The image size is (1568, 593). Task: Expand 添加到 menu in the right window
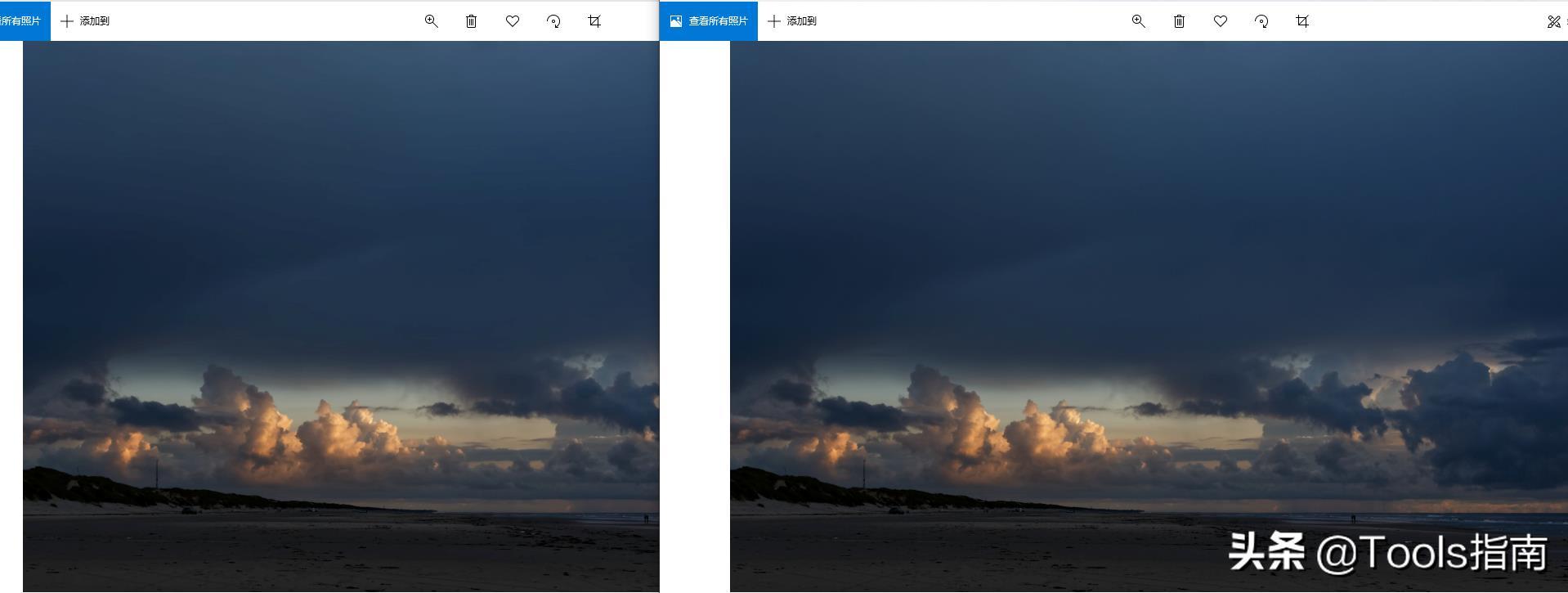pyautogui.click(x=793, y=21)
